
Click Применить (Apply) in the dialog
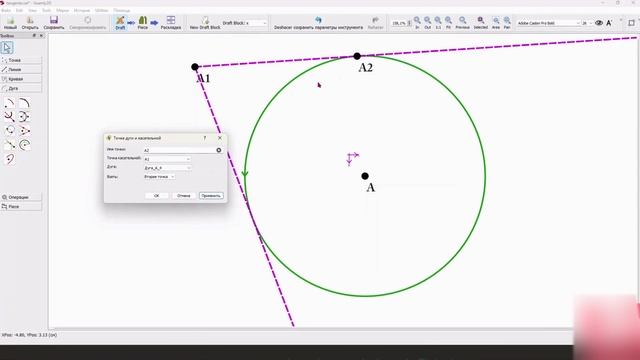[x=211, y=196]
